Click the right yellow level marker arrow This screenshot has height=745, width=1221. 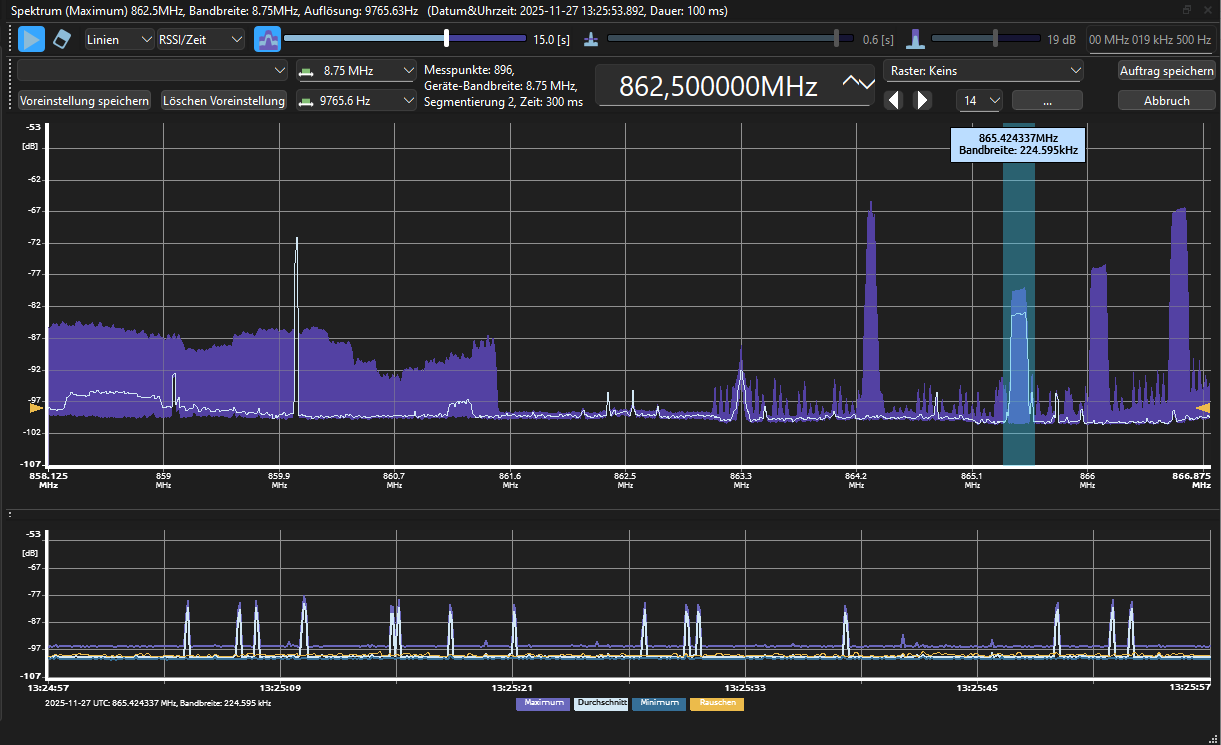pyautogui.click(x=1203, y=408)
